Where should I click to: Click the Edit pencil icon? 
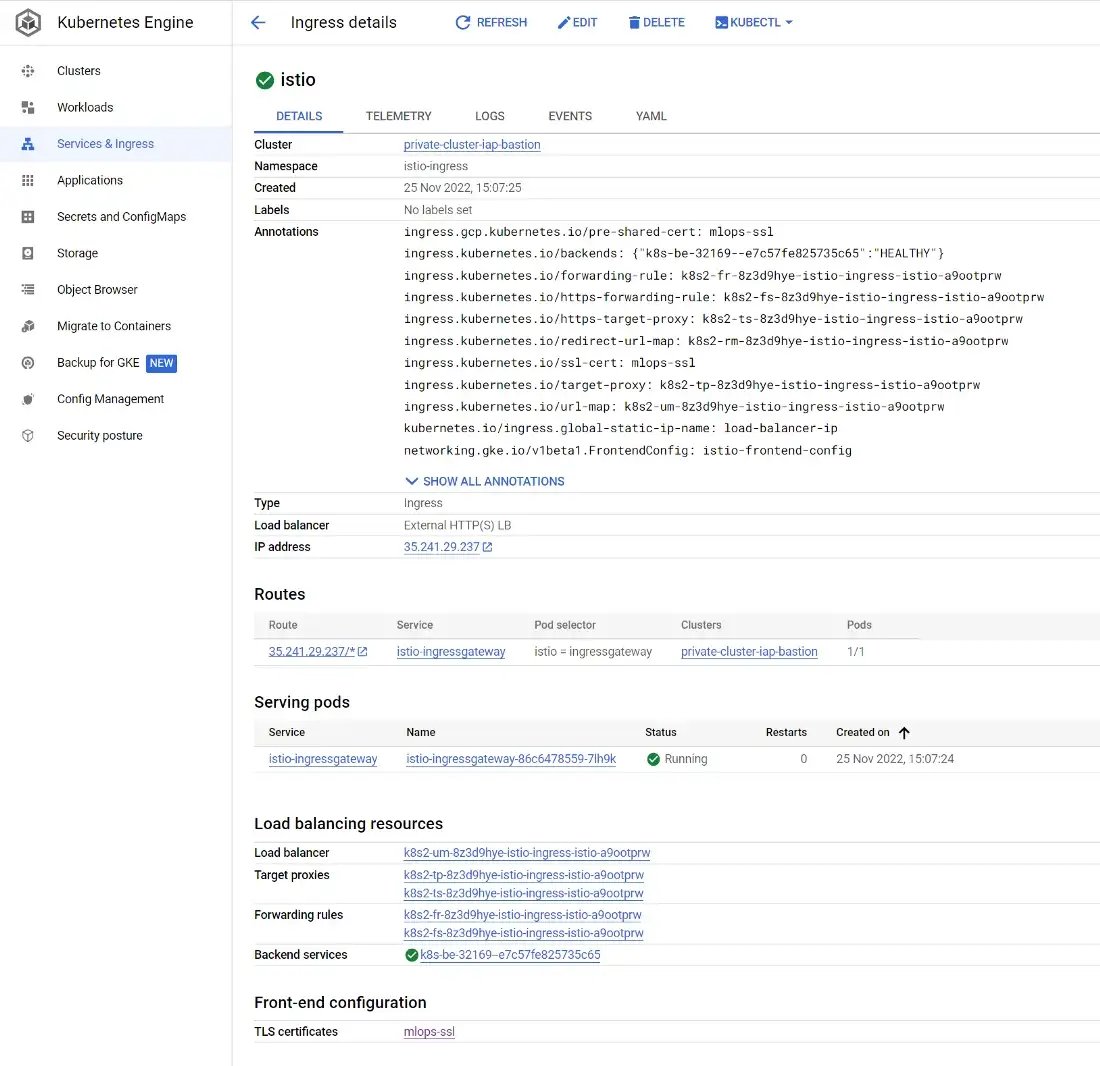[x=564, y=22]
